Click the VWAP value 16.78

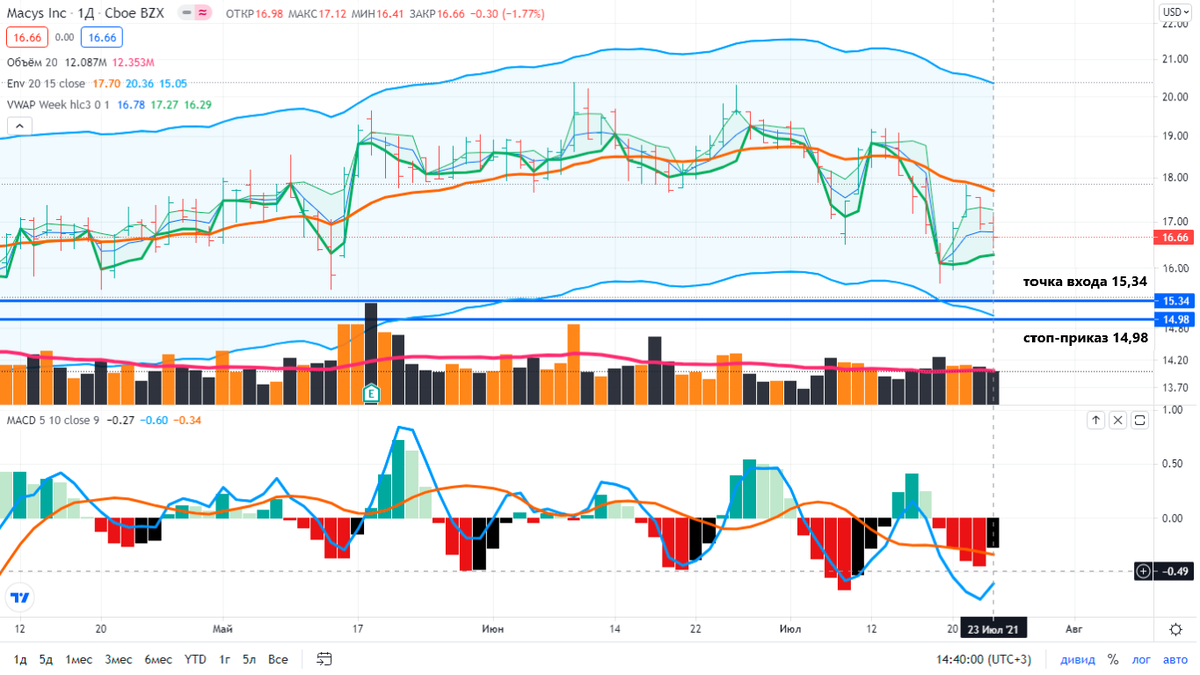tap(130, 103)
